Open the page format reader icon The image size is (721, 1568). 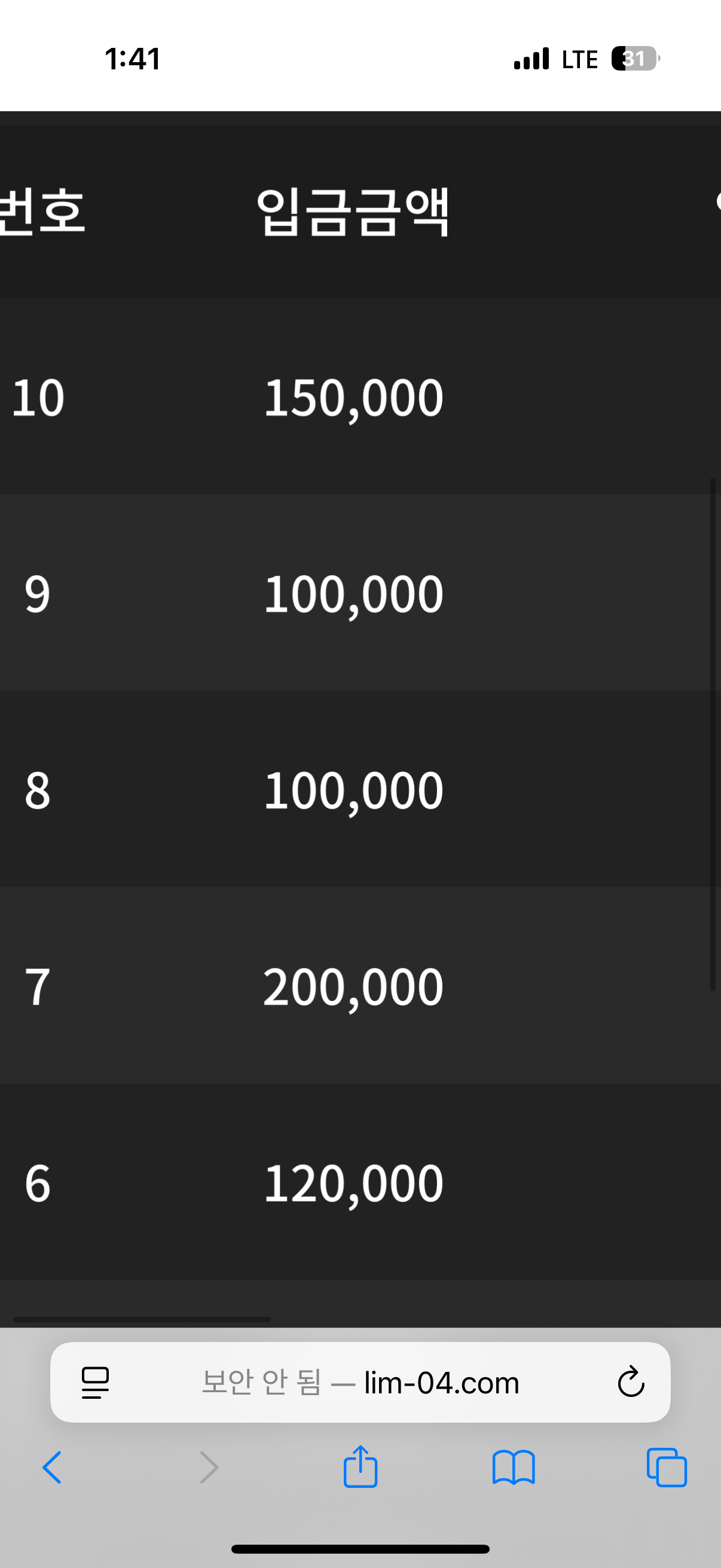click(x=95, y=1383)
